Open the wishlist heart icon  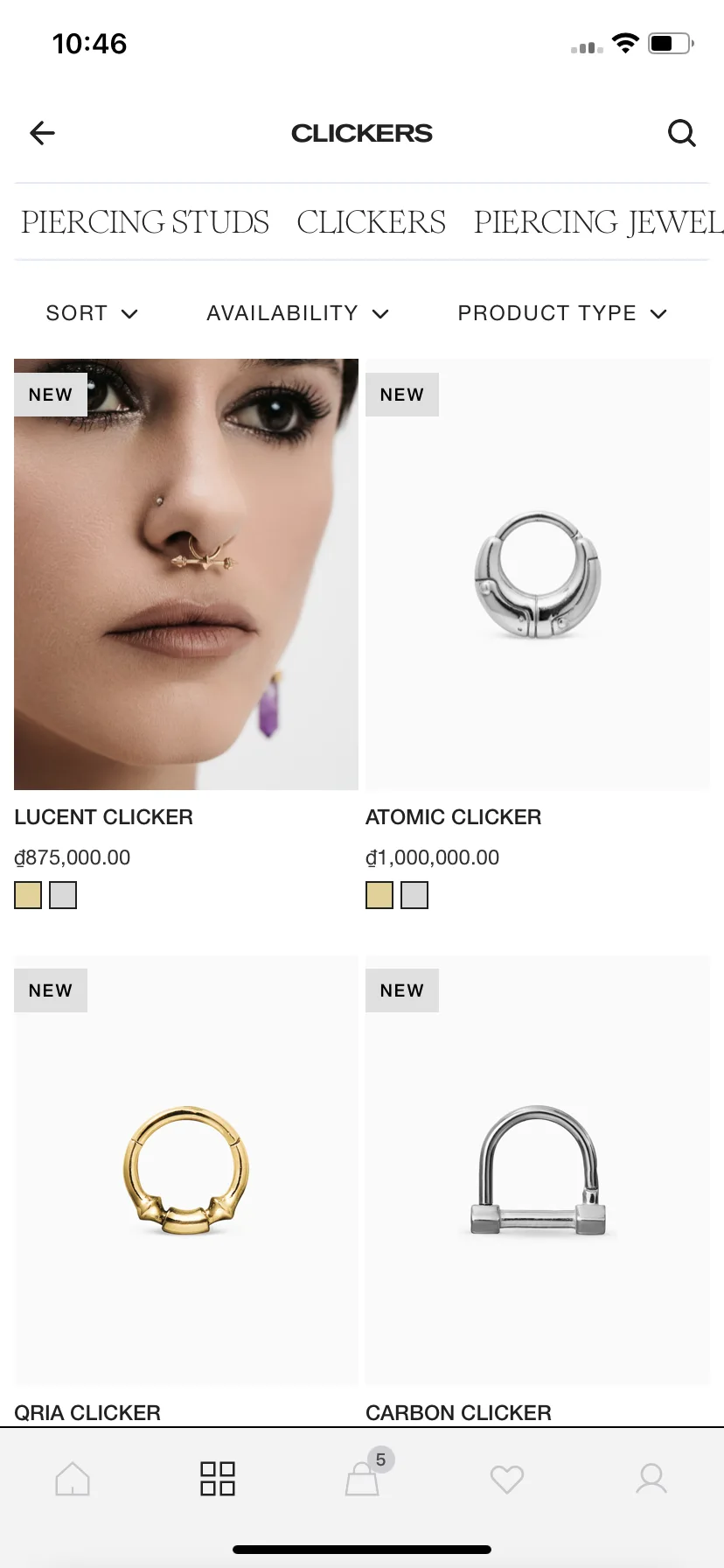click(507, 1479)
